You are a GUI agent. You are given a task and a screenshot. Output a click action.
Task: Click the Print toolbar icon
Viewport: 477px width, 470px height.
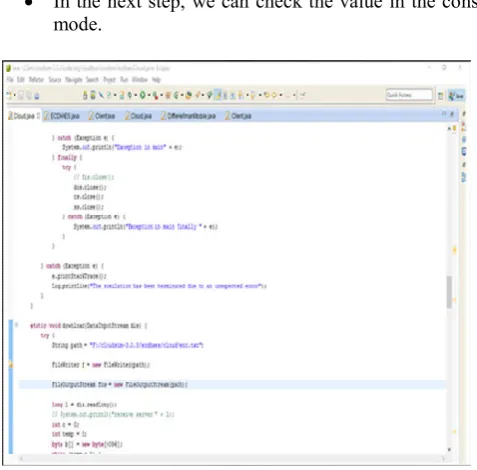point(37,96)
